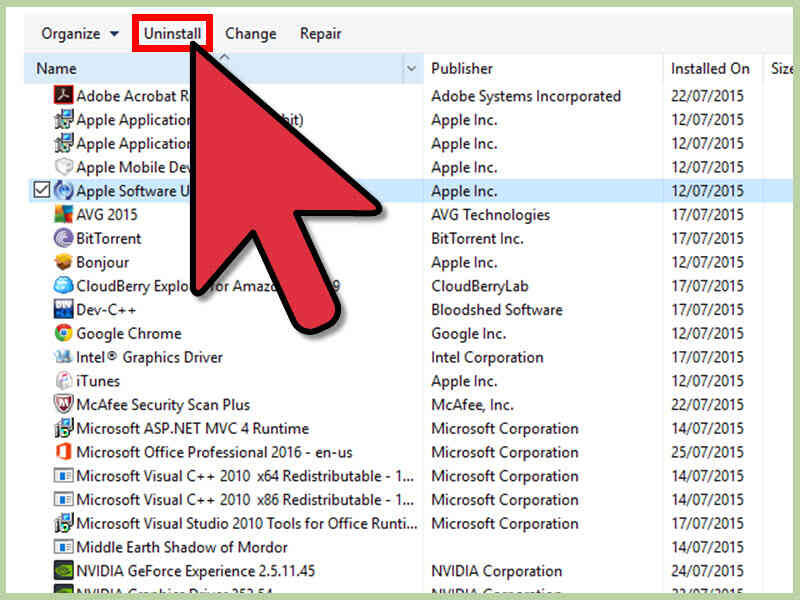Image resolution: width=800 pixels, height=600 pixels.
Task: Select the NVIDIA GeForce Experience 2.5.11.45 name
Action: (x=196, y=571)
